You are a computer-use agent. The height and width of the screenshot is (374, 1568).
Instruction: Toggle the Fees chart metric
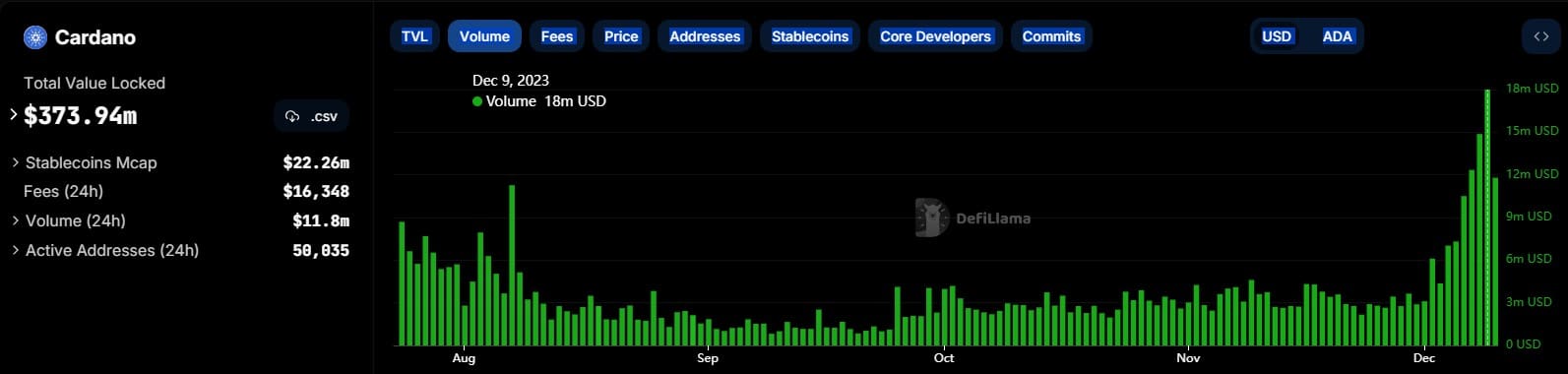click(557, 36)
